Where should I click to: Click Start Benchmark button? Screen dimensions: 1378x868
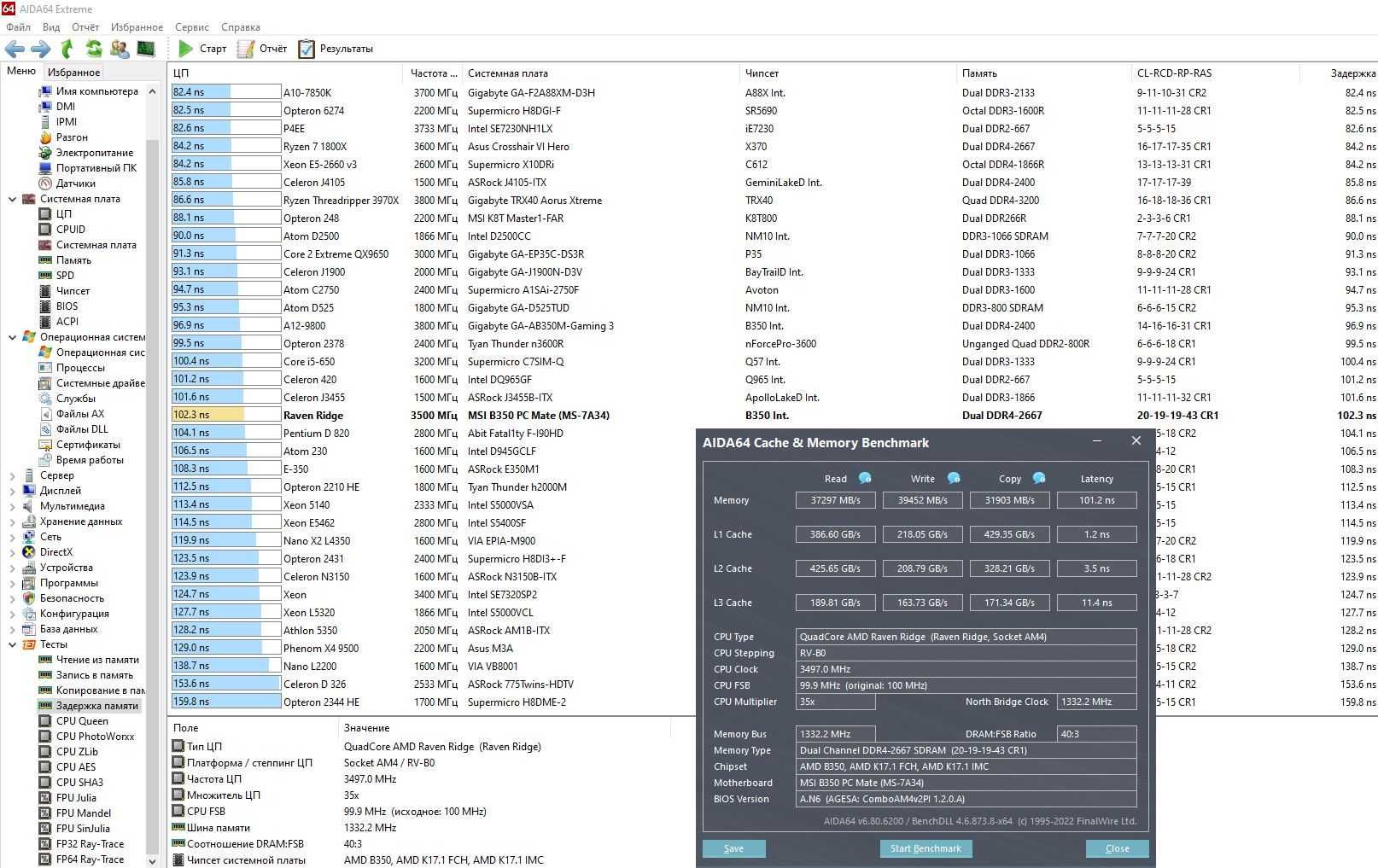[x=925, y=848]
